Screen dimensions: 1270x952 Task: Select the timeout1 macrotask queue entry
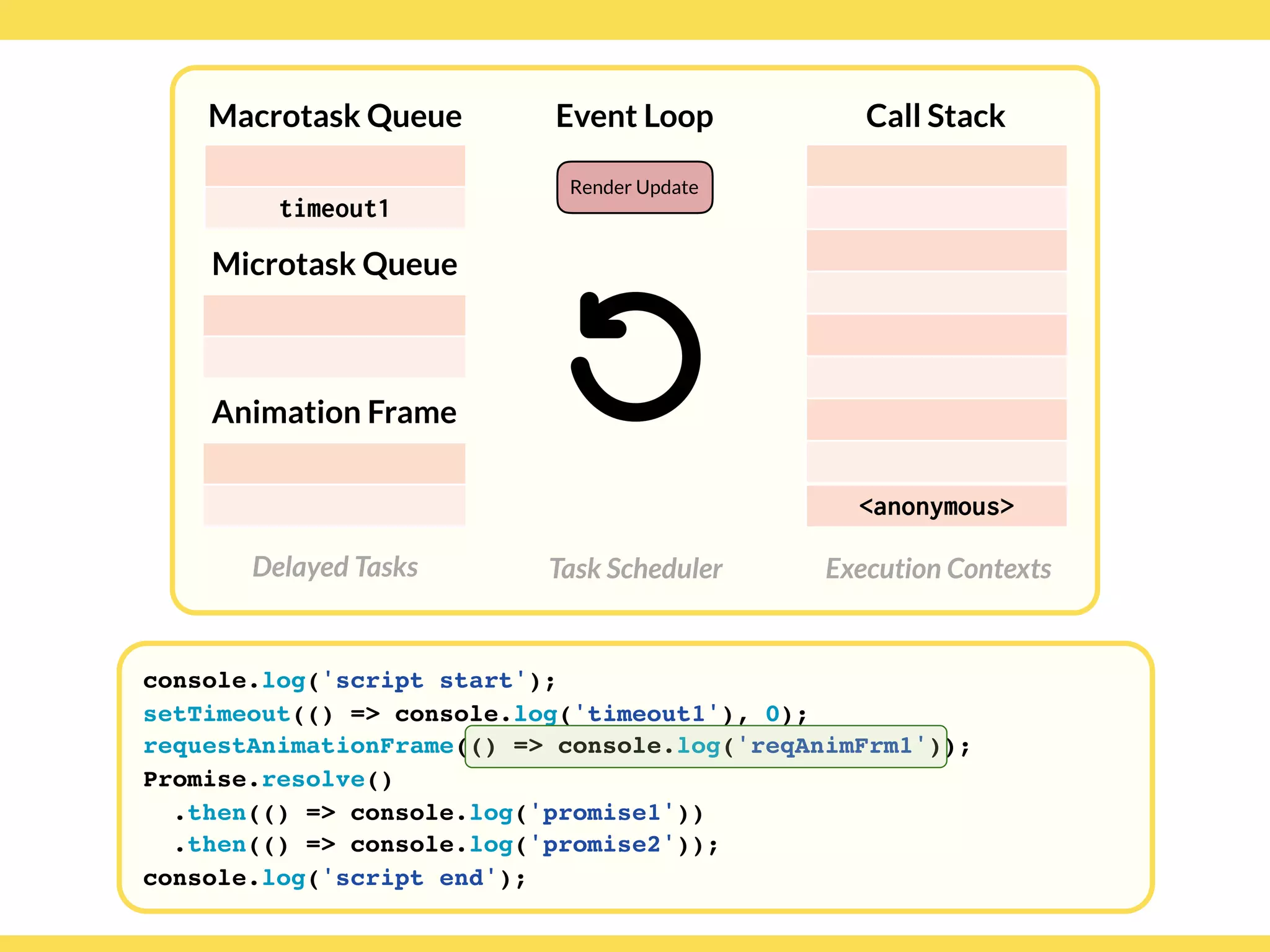pyautogui.click(x=335, y=208)
